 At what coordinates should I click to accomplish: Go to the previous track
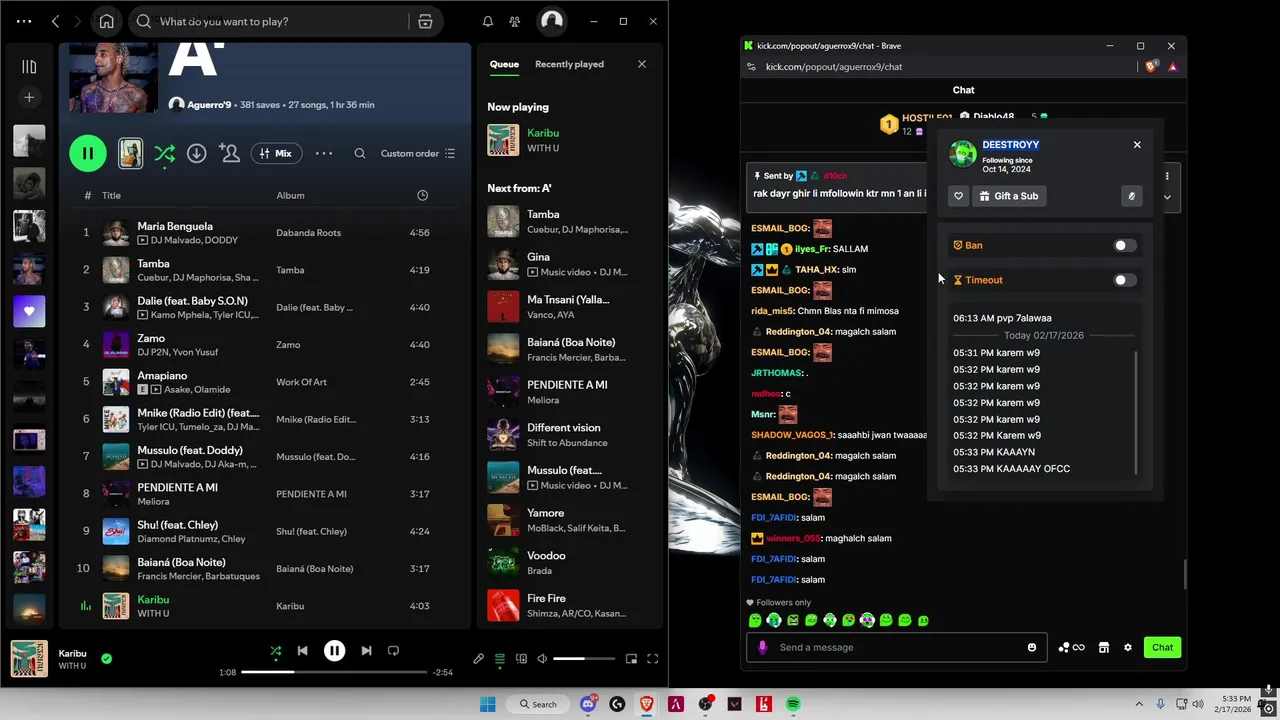302,651
